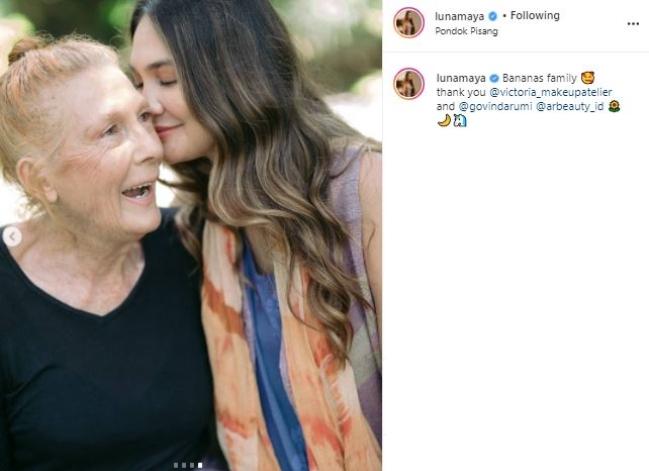Toggle the Following status button
The width and height of the screenshot is (649, 471).
535,16
